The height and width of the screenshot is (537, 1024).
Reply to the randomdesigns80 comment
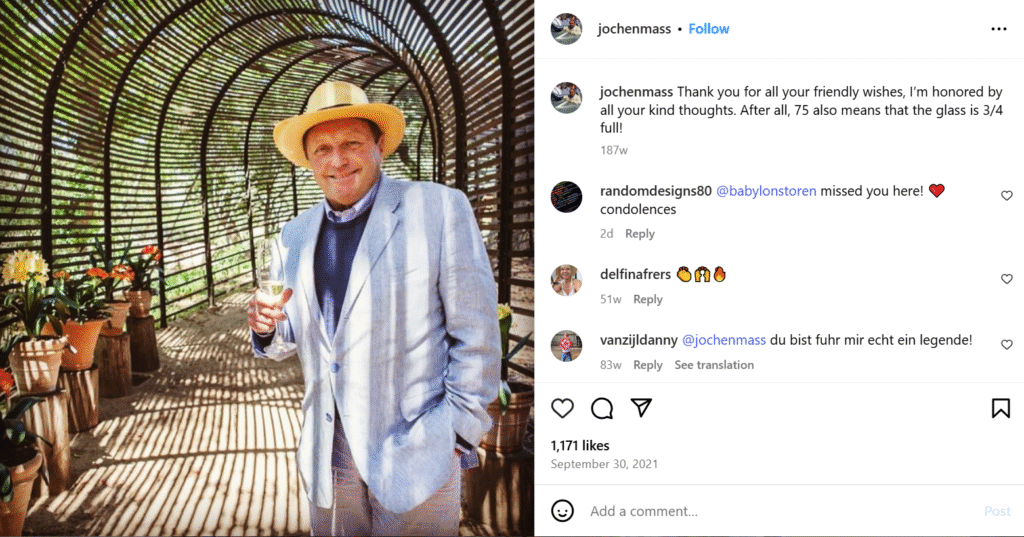640,234
